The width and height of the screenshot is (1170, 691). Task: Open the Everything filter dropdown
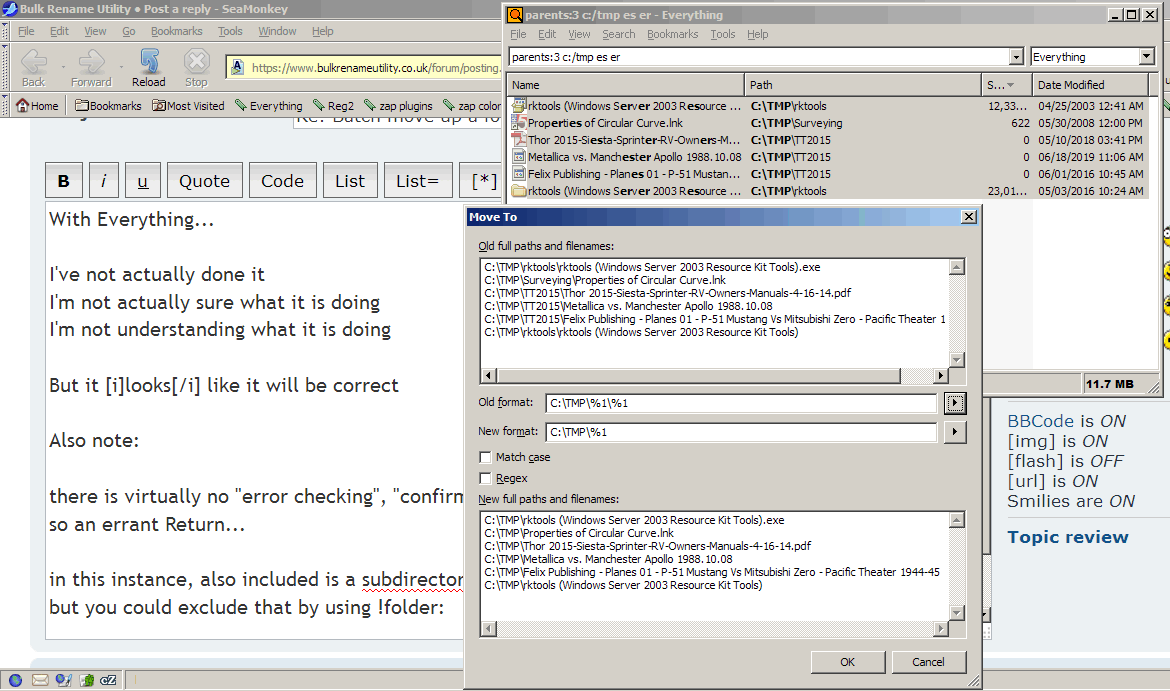1147,57
